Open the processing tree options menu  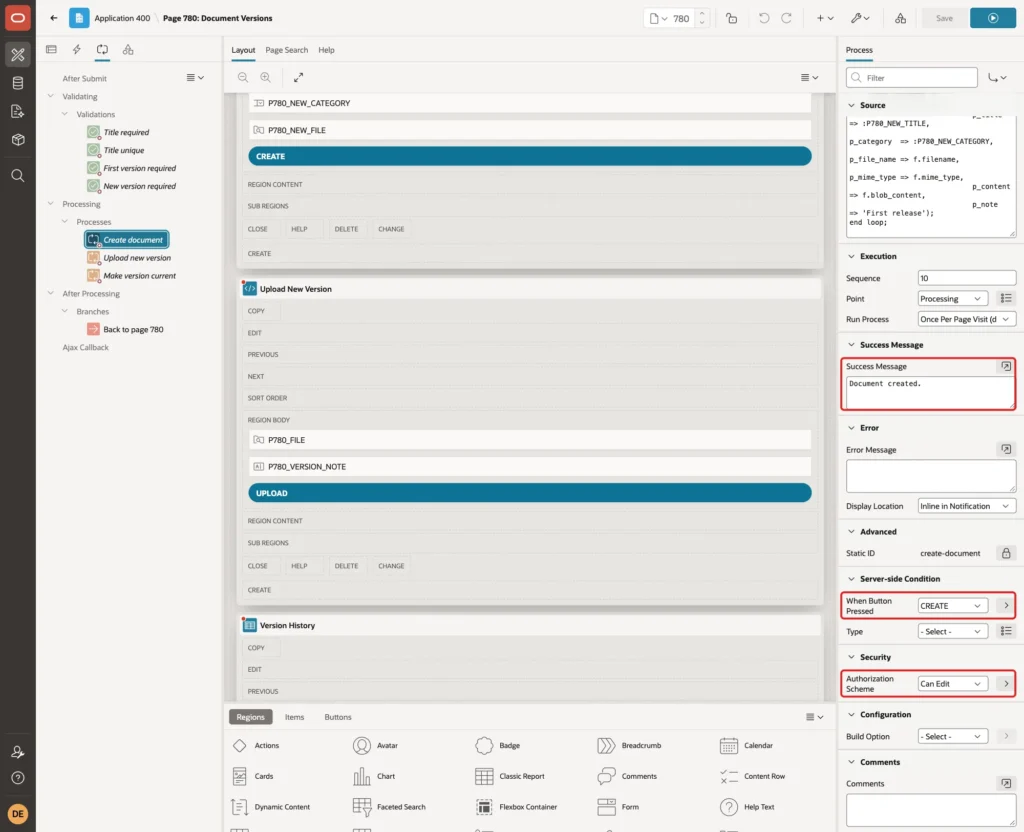(195, 77)
